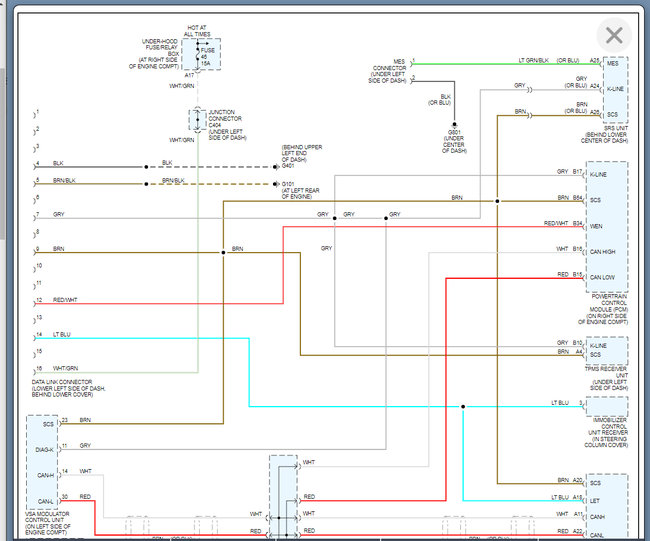The width and height of the screenshot is (650, 541).
Task: Click the 'UNDER-HOOD FUSE/RELAY BOX' label
Action: [160, 47]
